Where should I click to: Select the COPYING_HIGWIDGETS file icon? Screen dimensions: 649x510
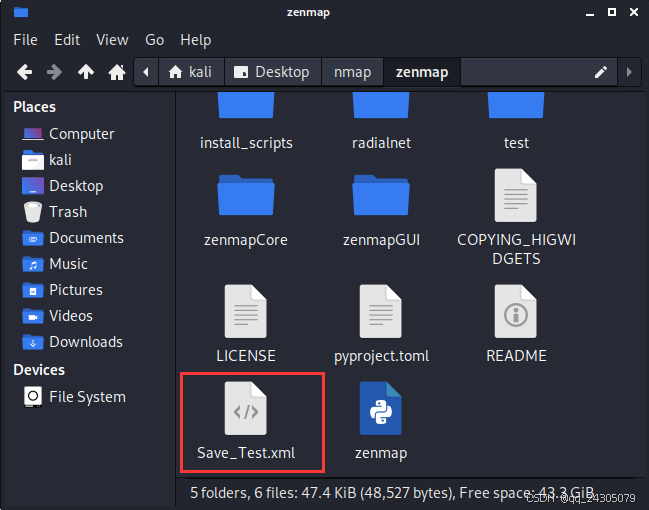click(516, 195)
